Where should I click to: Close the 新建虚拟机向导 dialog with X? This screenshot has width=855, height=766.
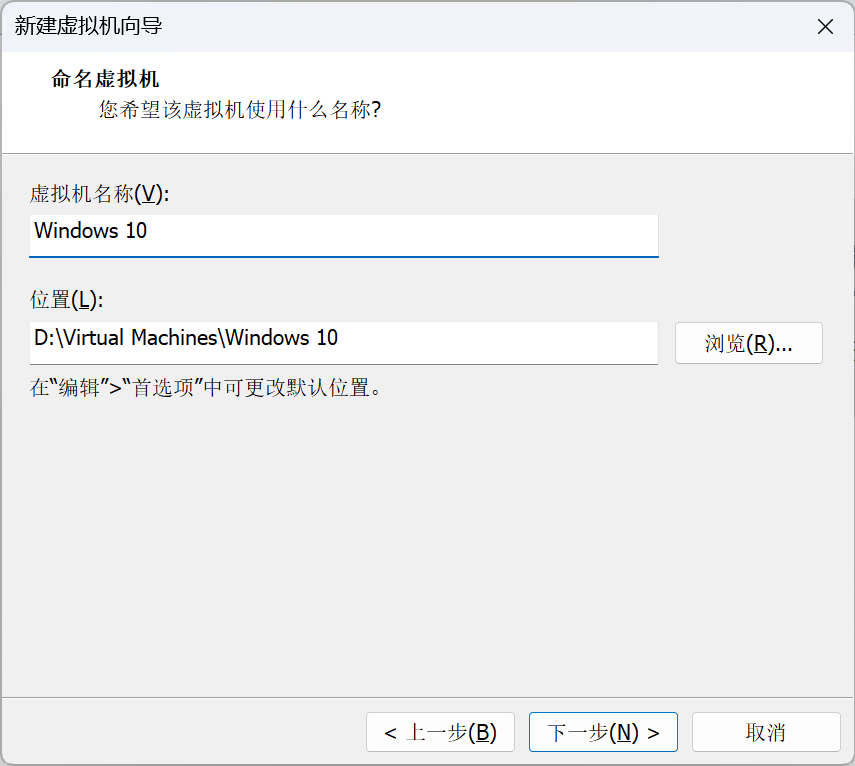coord(825,26)
